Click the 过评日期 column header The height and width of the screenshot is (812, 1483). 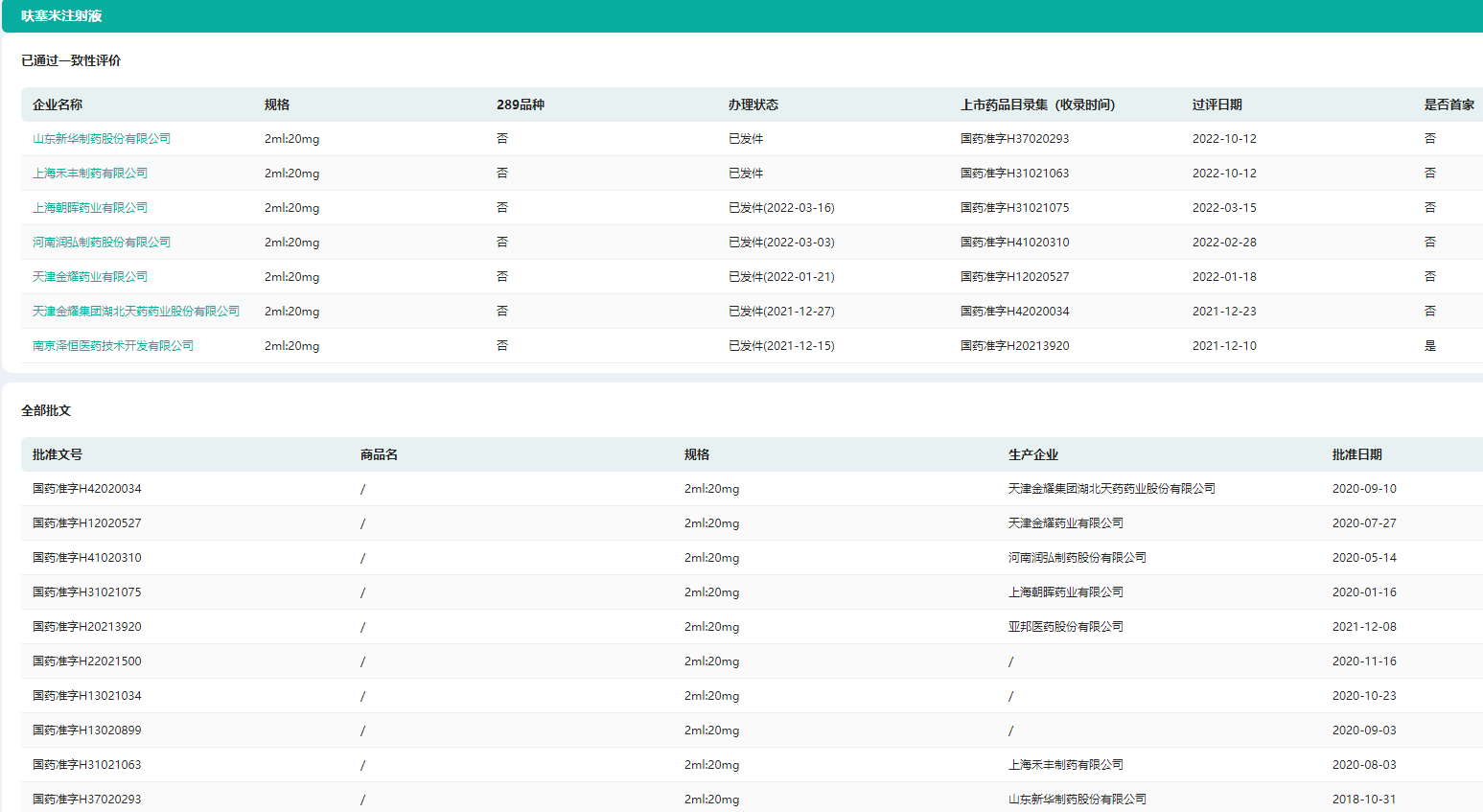click(x=1217, y=104)
